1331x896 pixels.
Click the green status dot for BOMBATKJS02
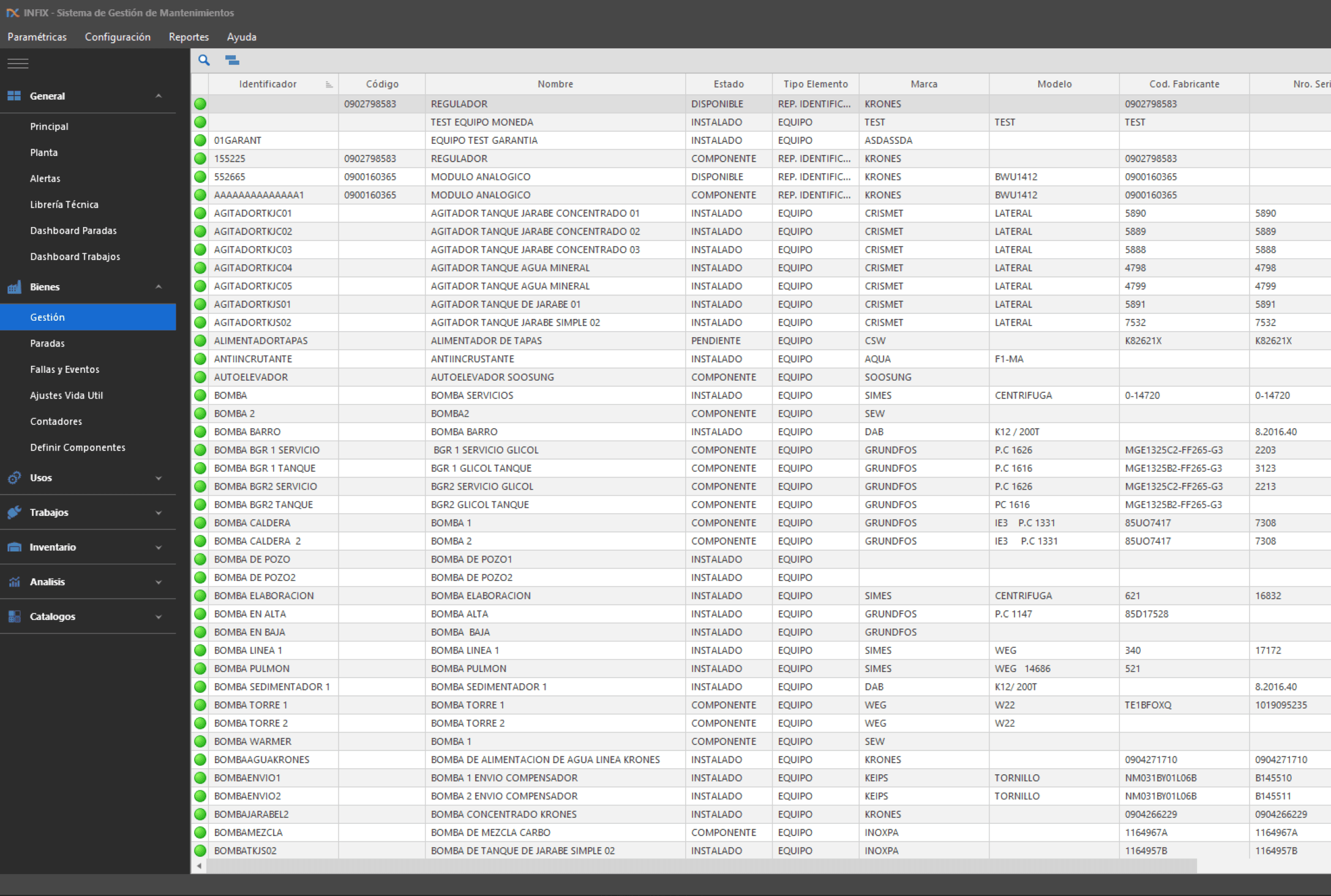[200, 851]
